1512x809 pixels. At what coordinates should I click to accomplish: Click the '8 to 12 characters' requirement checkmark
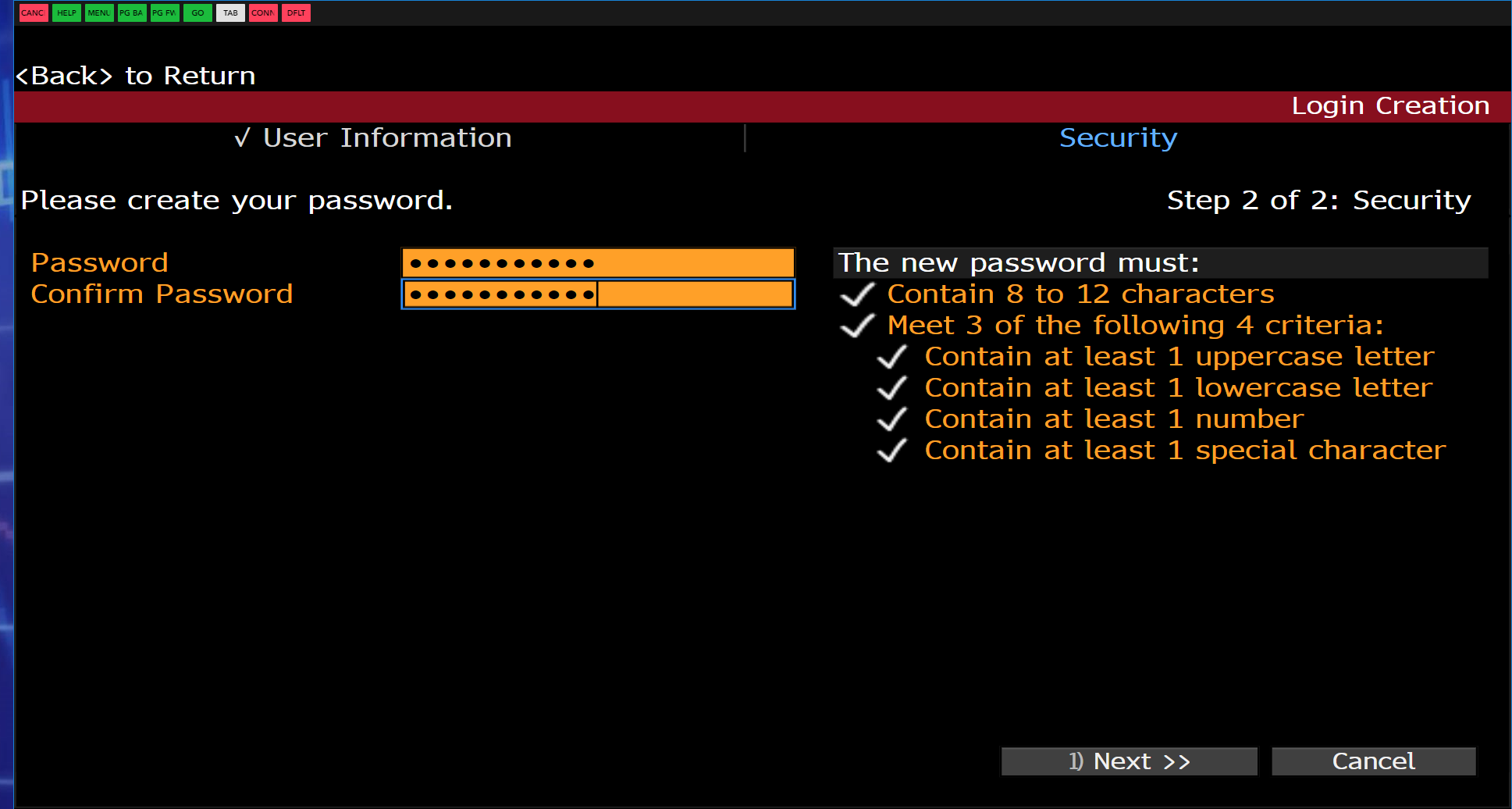click(857, 294)
